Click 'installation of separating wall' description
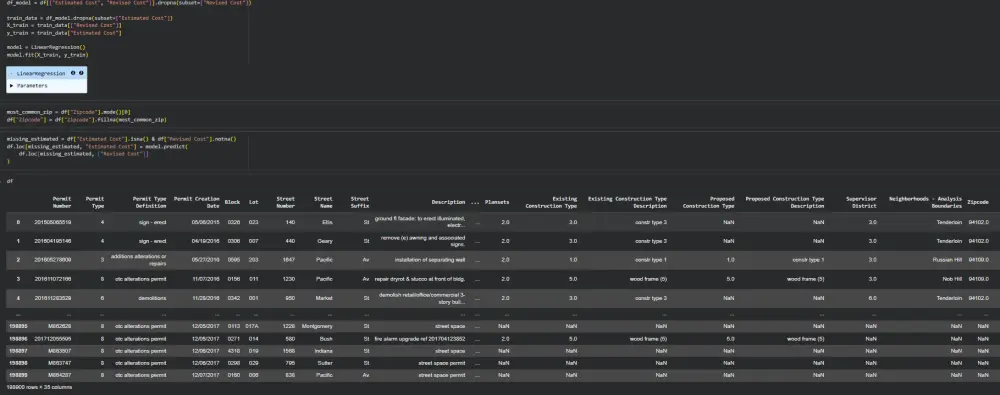 click(x=430, y=260)
